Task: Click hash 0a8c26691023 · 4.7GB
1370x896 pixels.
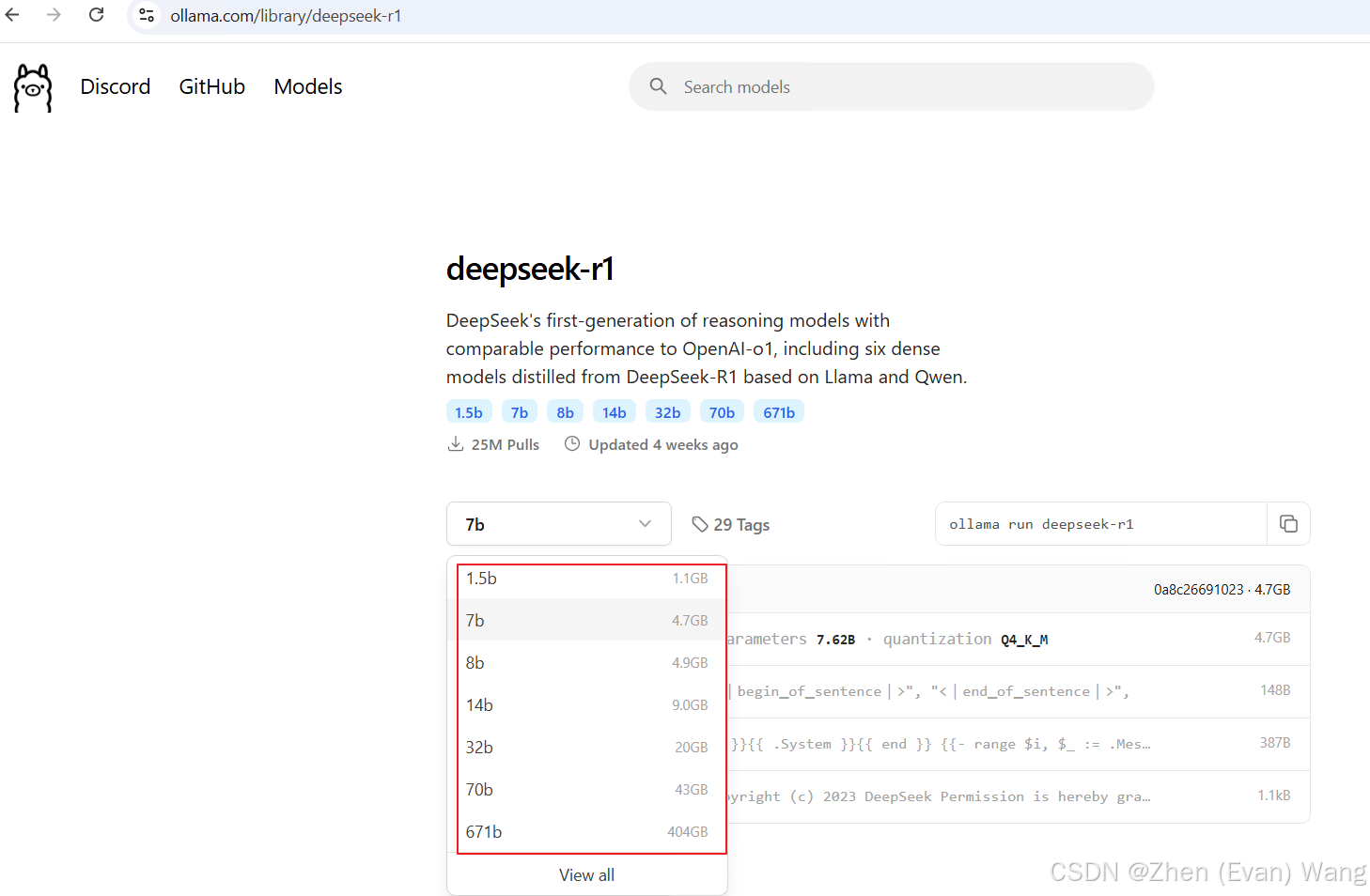Action: tap(1222, 590)
